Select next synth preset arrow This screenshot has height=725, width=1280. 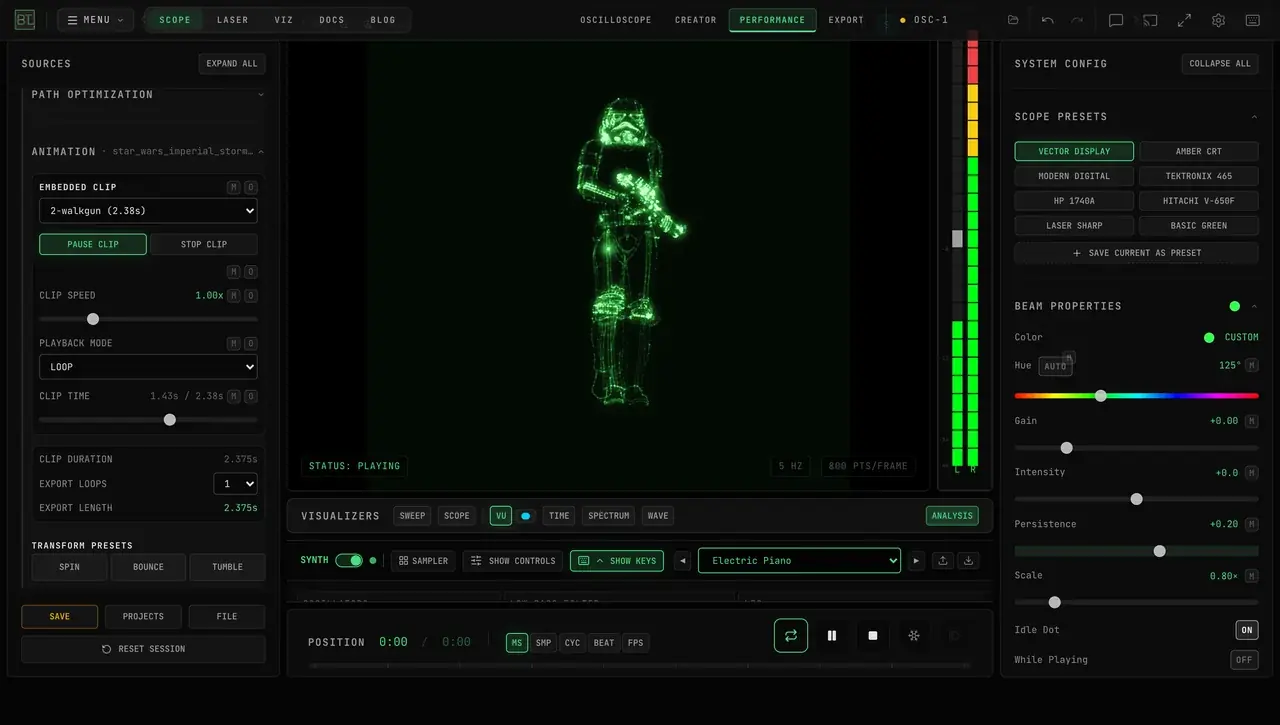click(x=916, y=561)
